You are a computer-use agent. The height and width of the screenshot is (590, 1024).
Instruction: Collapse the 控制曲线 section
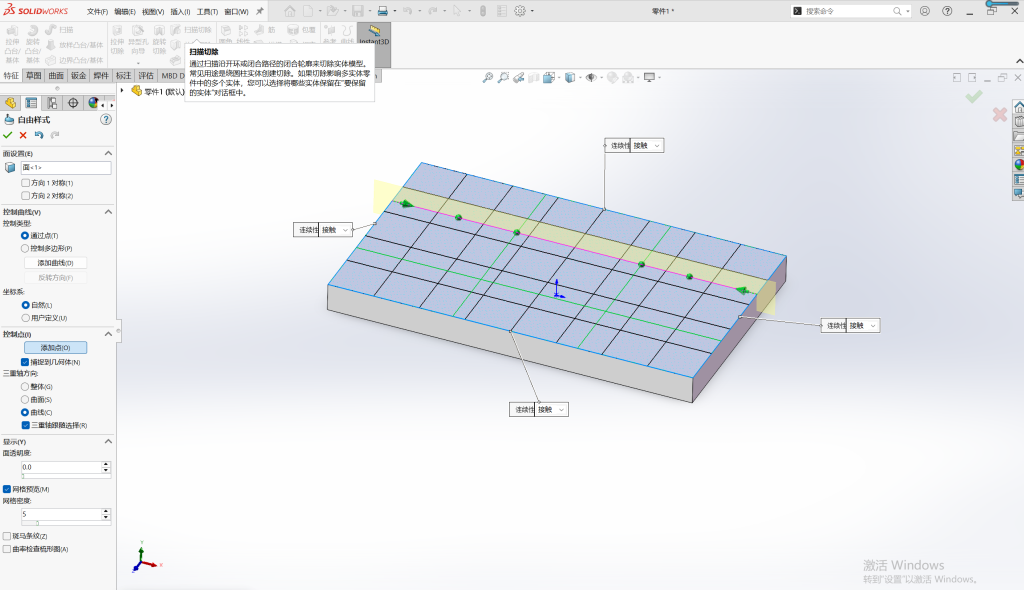point(108,212)
